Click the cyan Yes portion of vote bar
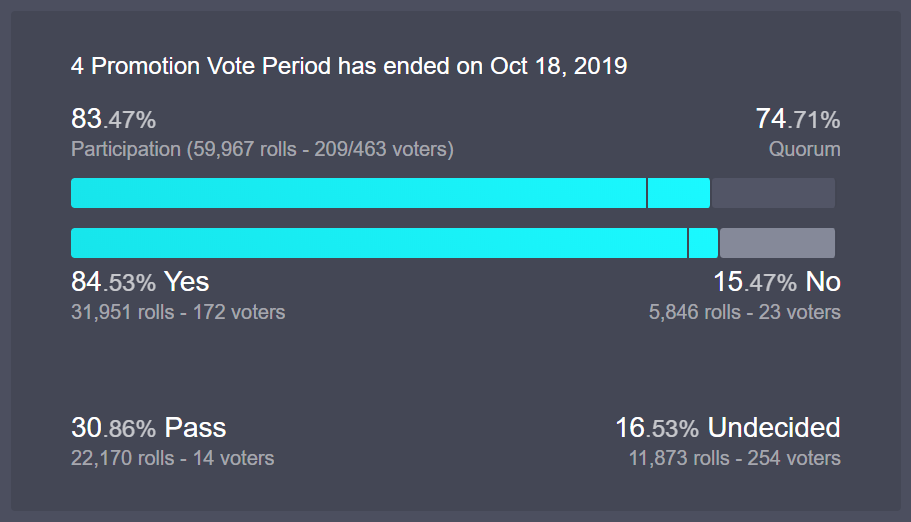Screen dimensions: 911x522 point(394,243)
